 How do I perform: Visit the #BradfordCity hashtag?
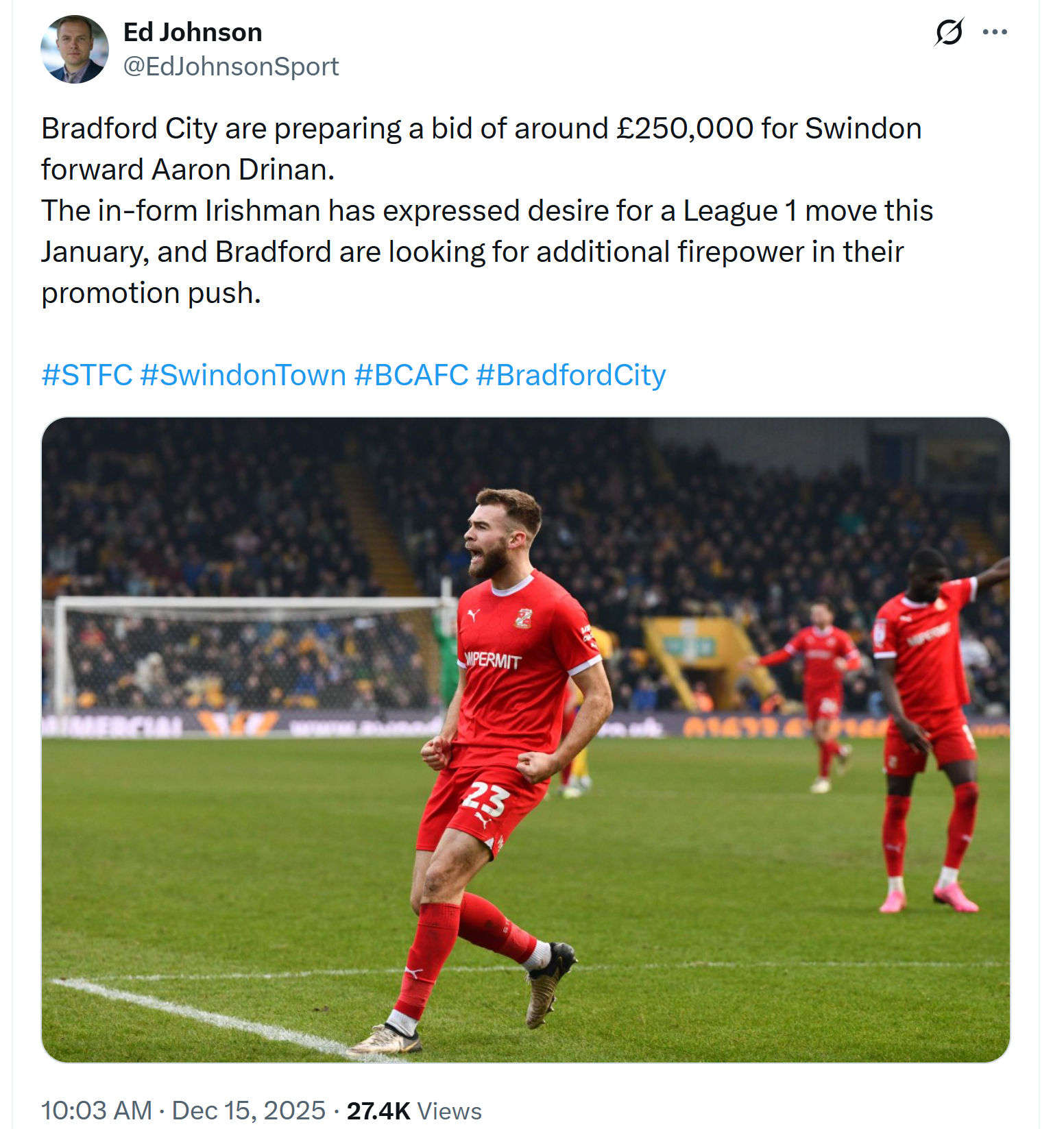[570, 375]
